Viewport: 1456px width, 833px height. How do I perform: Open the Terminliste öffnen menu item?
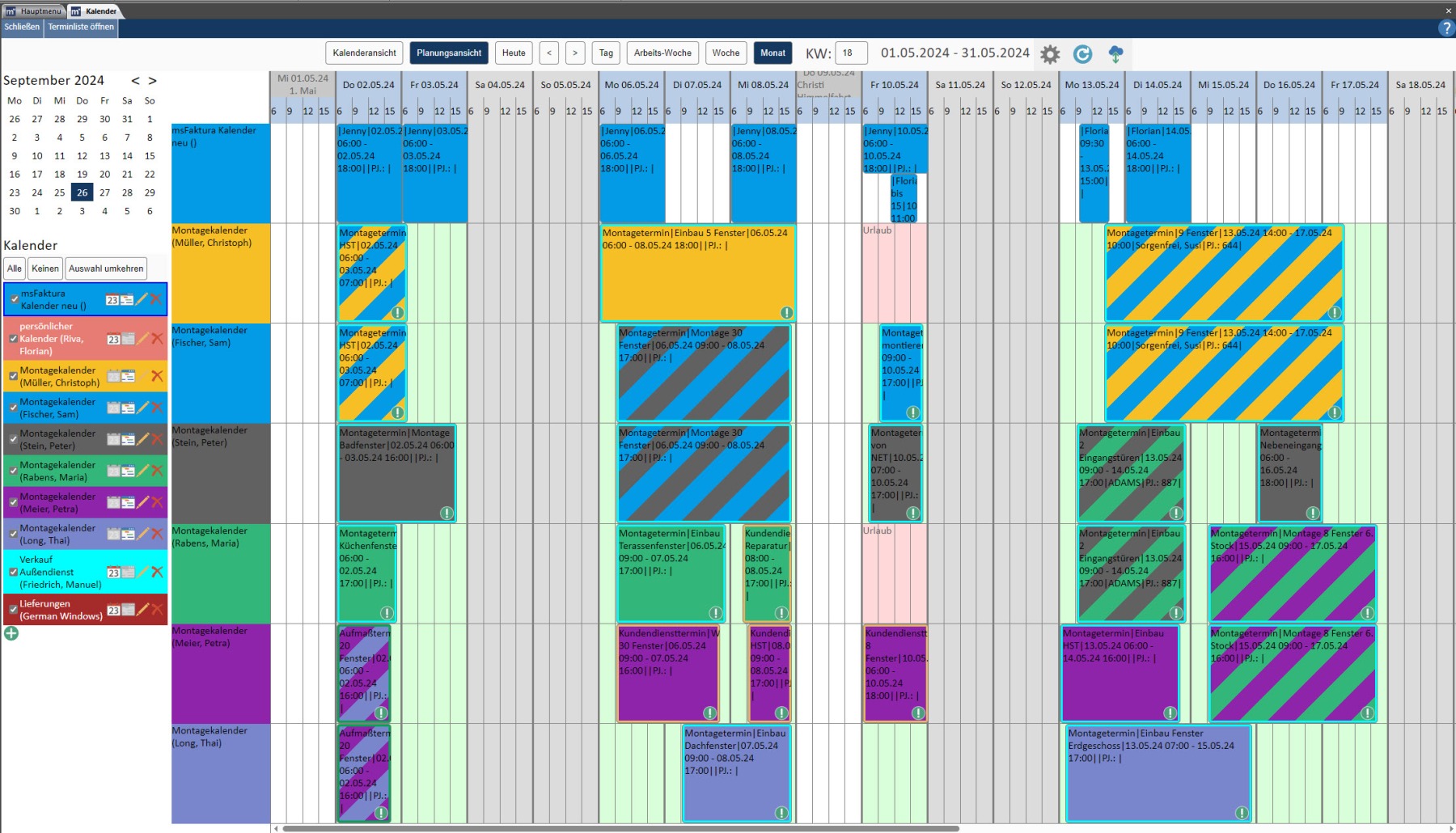[81, 27]
